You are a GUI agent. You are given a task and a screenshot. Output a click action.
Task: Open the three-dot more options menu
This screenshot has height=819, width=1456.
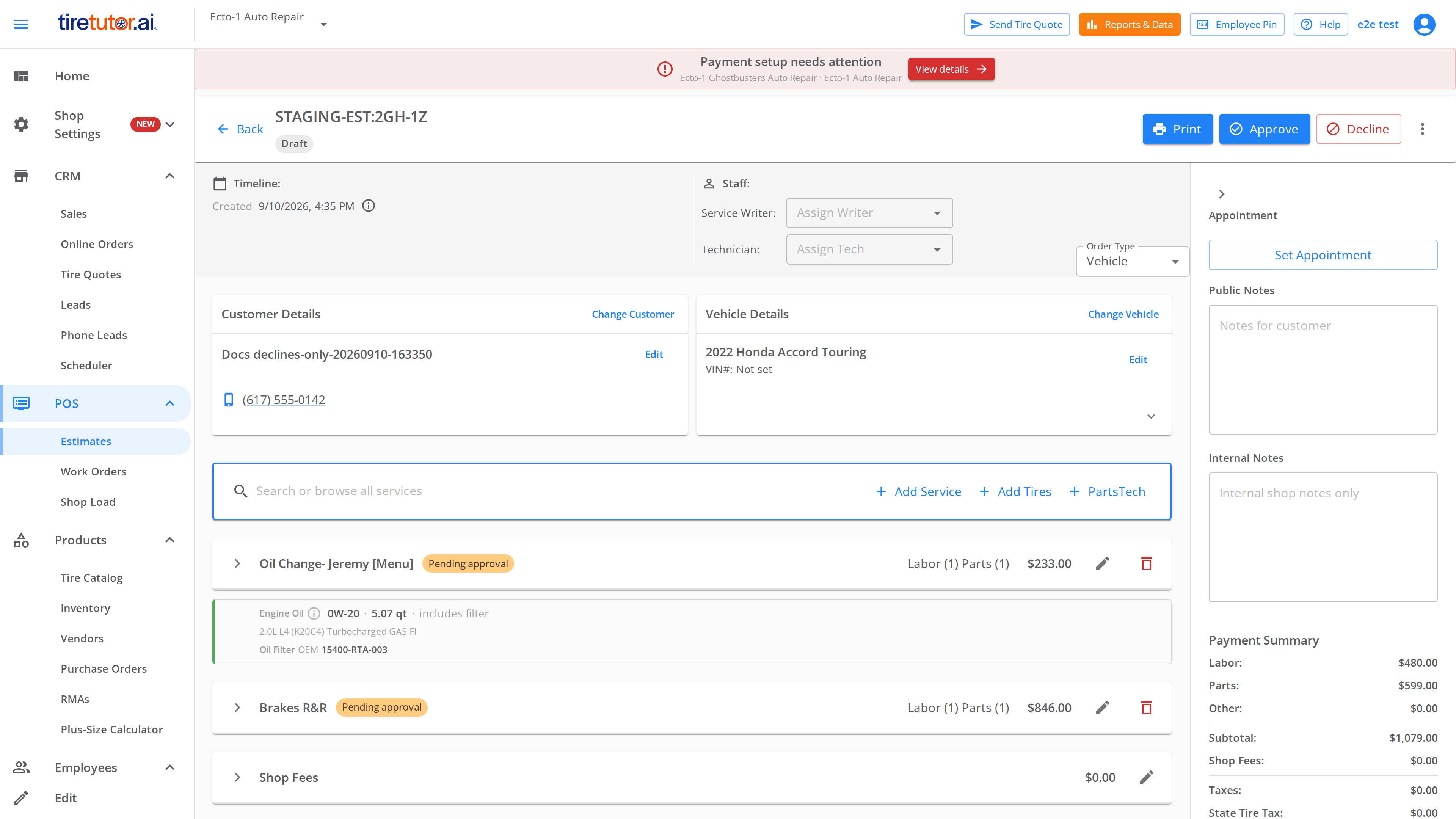[x=1422, y=129]
